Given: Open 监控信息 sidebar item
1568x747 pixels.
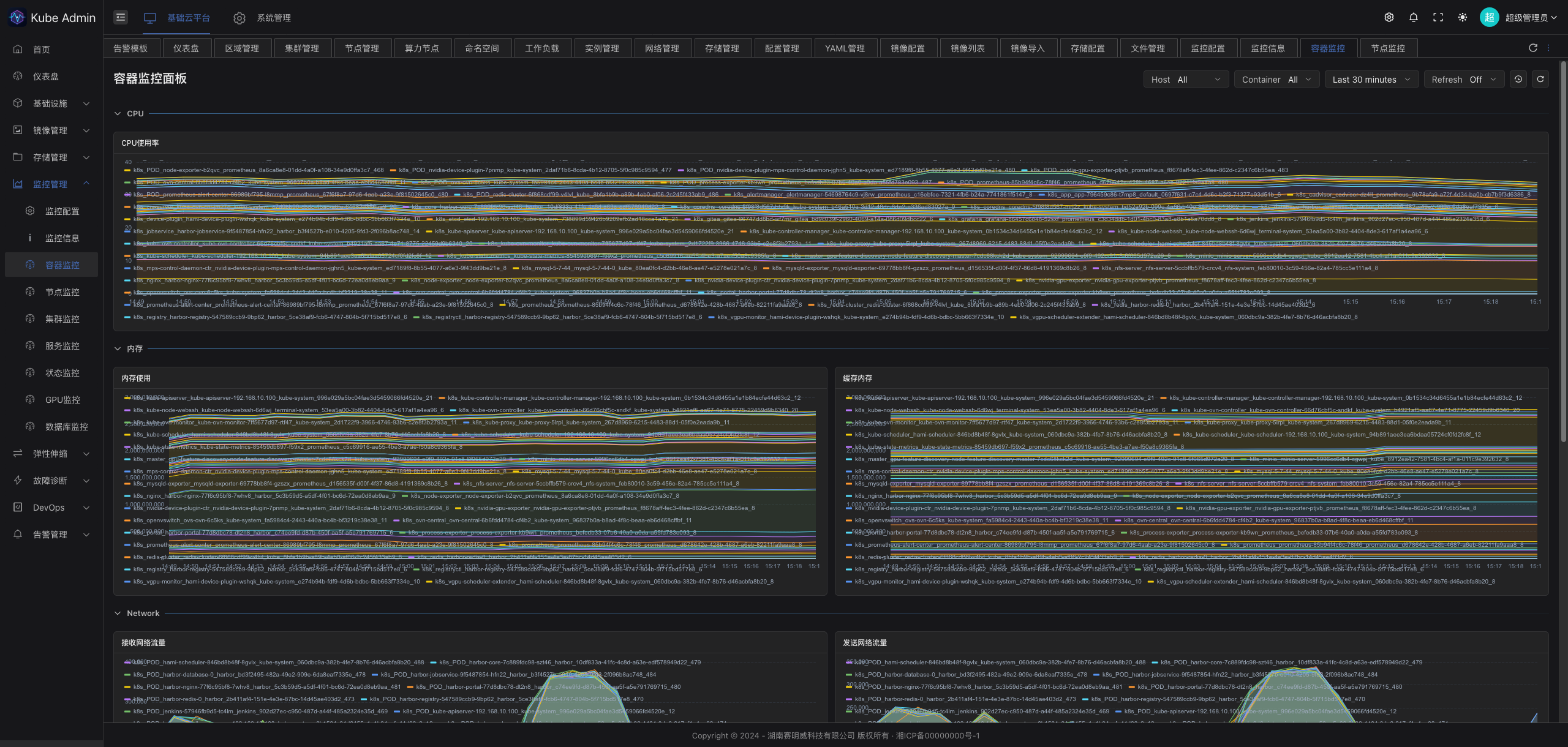Looking at the screenshot, I should (51, 238).
